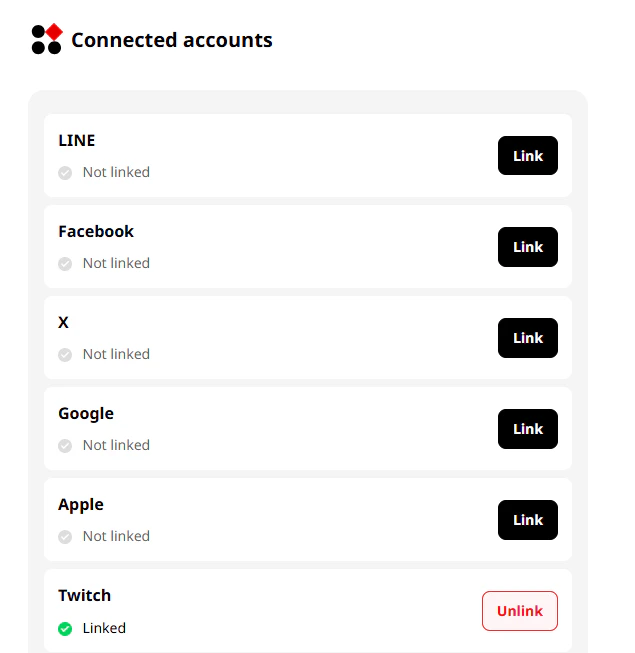The height and width of the screenshot is (653, 635).
Task: Click the red and black dots logo
Action: pos(46,40)
